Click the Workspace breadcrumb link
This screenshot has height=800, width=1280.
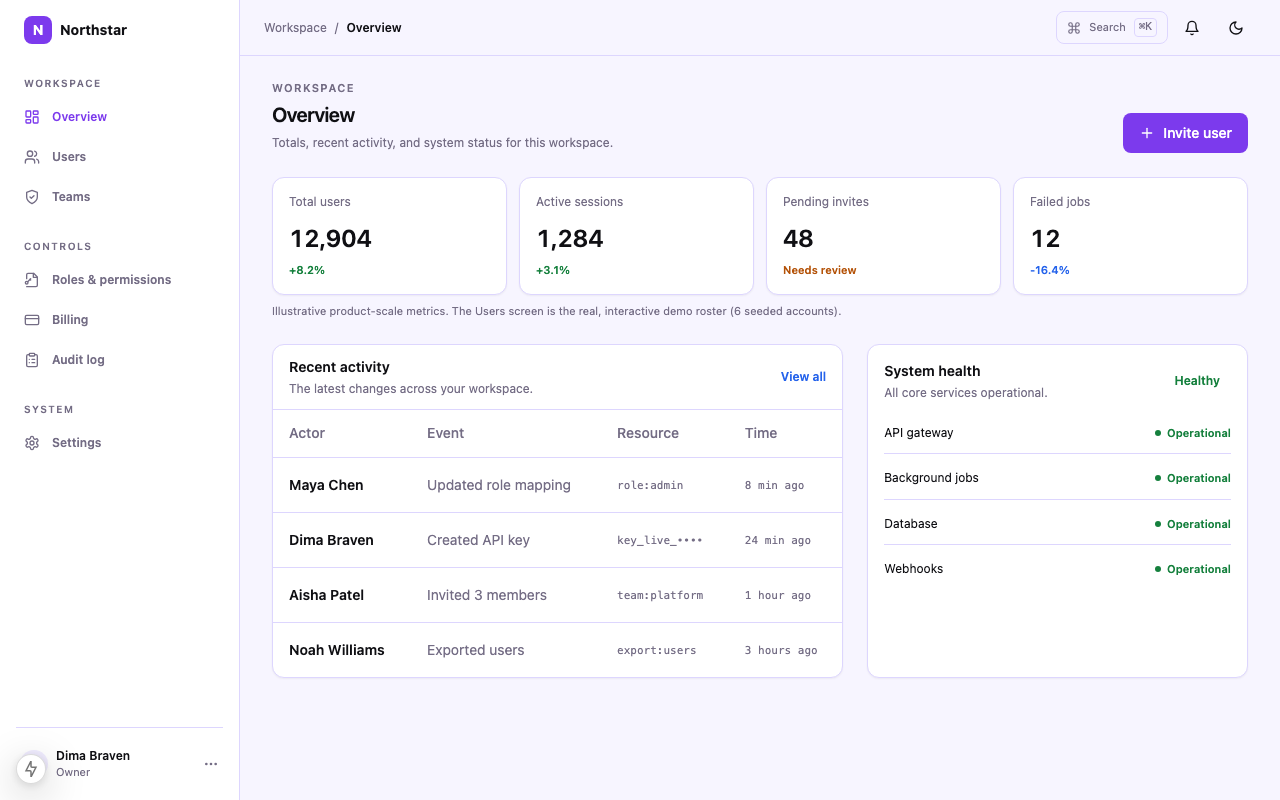(x=295, y=28)
